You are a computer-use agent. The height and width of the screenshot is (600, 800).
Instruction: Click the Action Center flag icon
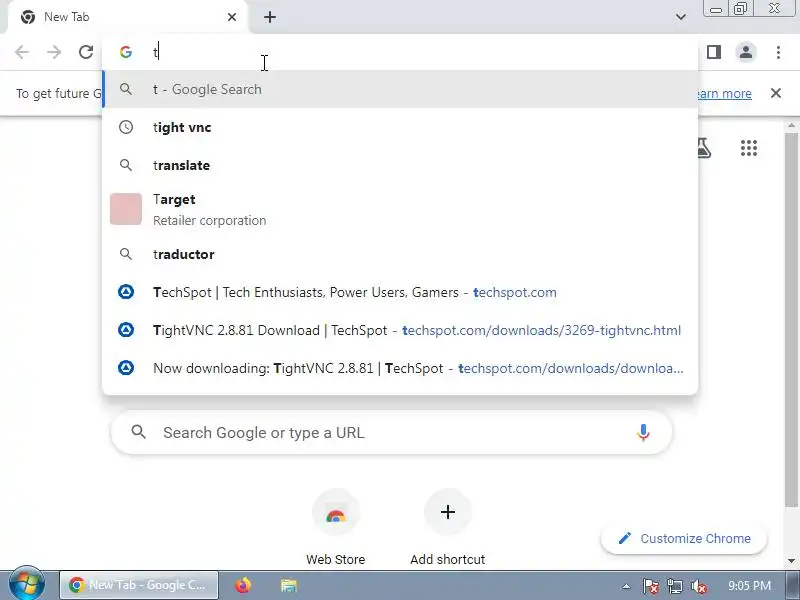(x=651, y=586)
